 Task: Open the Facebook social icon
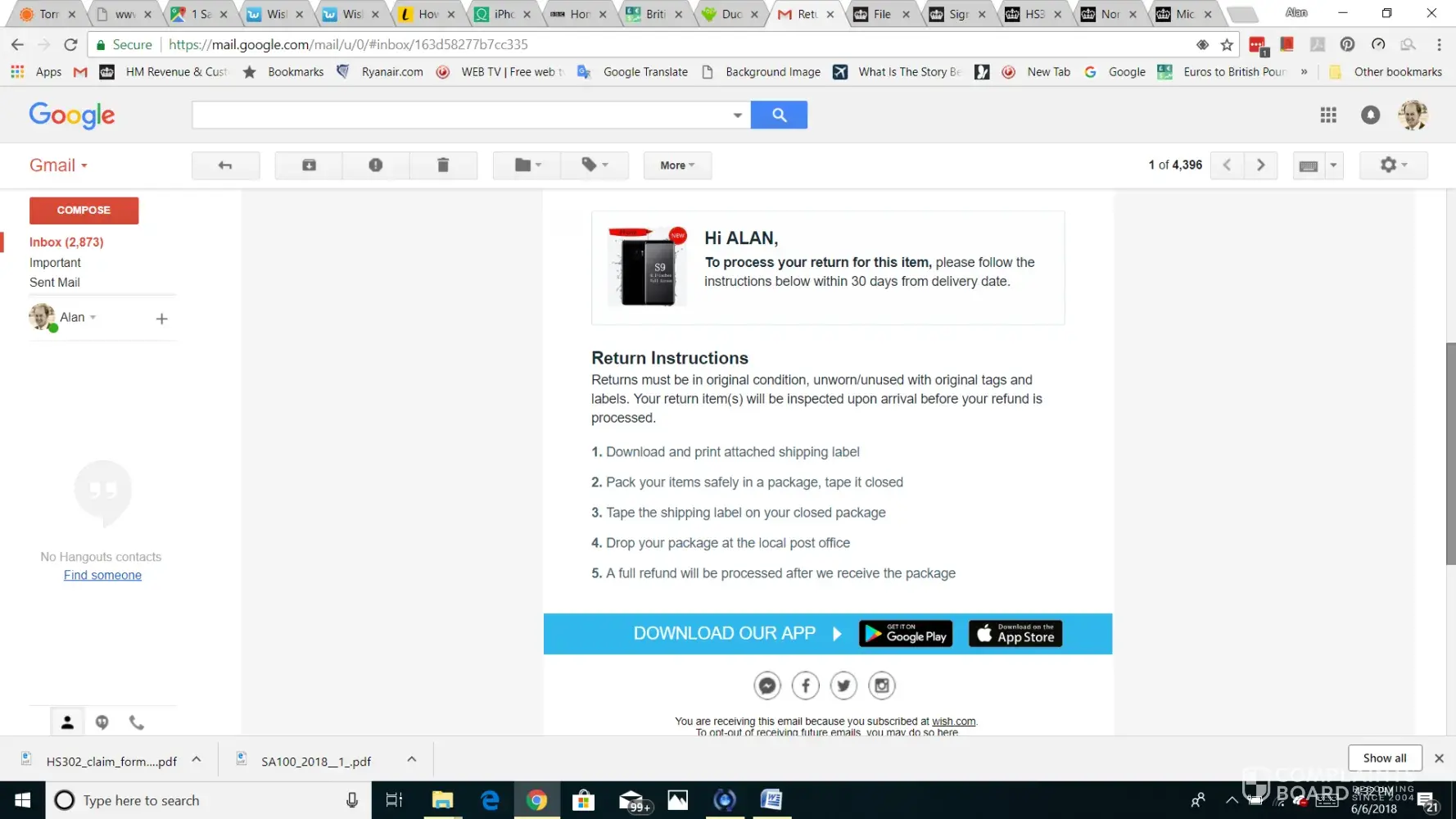pyautogui.click(x=806, y=686)
